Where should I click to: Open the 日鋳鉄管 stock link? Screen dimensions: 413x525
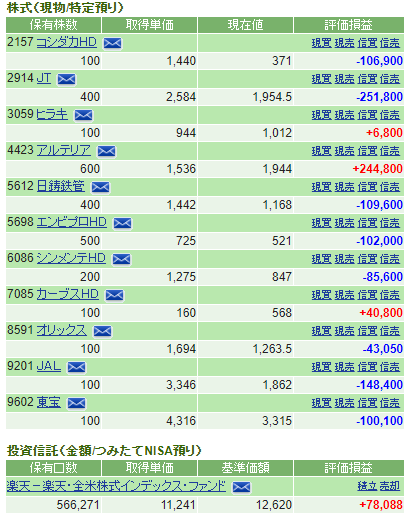point(60,186)
